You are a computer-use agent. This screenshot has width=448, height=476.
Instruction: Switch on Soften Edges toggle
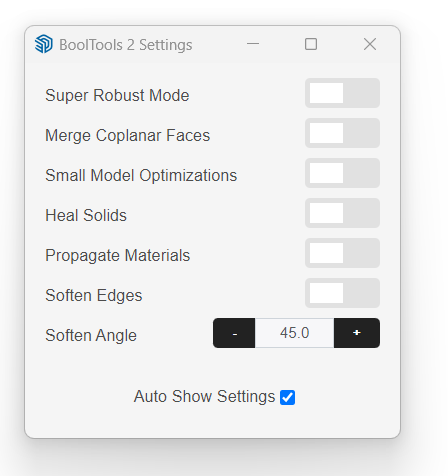point(342,293)
